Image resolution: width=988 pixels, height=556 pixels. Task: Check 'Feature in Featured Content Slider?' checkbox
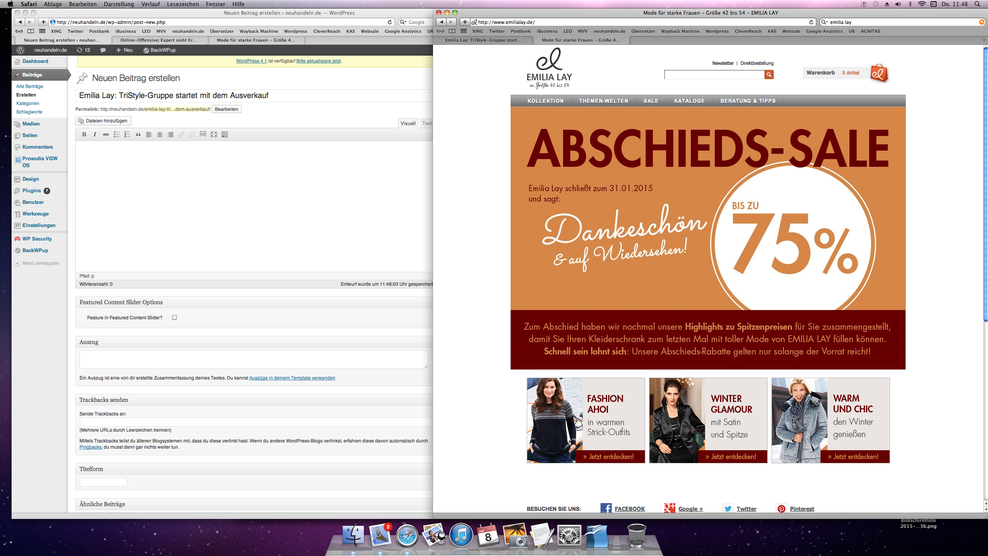point(175,318)
